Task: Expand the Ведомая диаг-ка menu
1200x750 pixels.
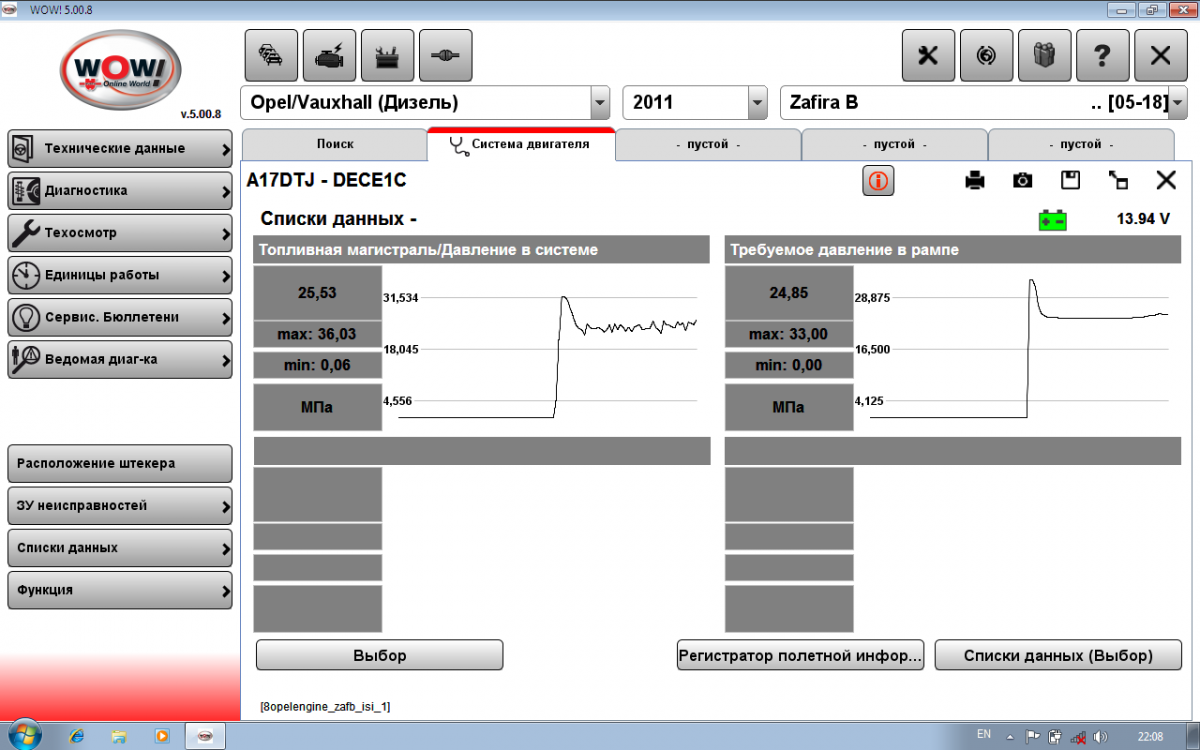Action: pos(120,359)
